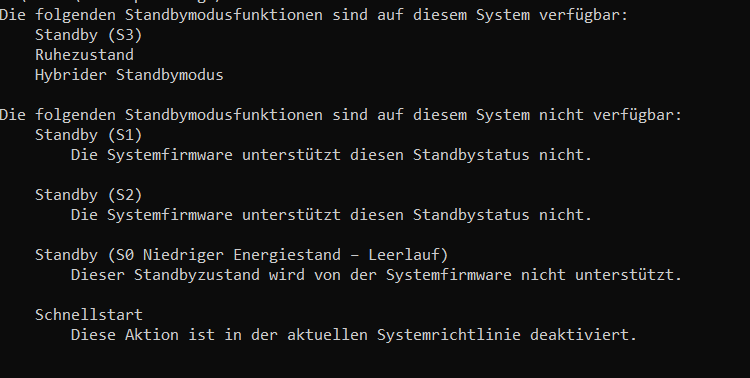Click the 'Hybrider Standbymodus' line
The image size is (750, 378).
tap(129, 75)
